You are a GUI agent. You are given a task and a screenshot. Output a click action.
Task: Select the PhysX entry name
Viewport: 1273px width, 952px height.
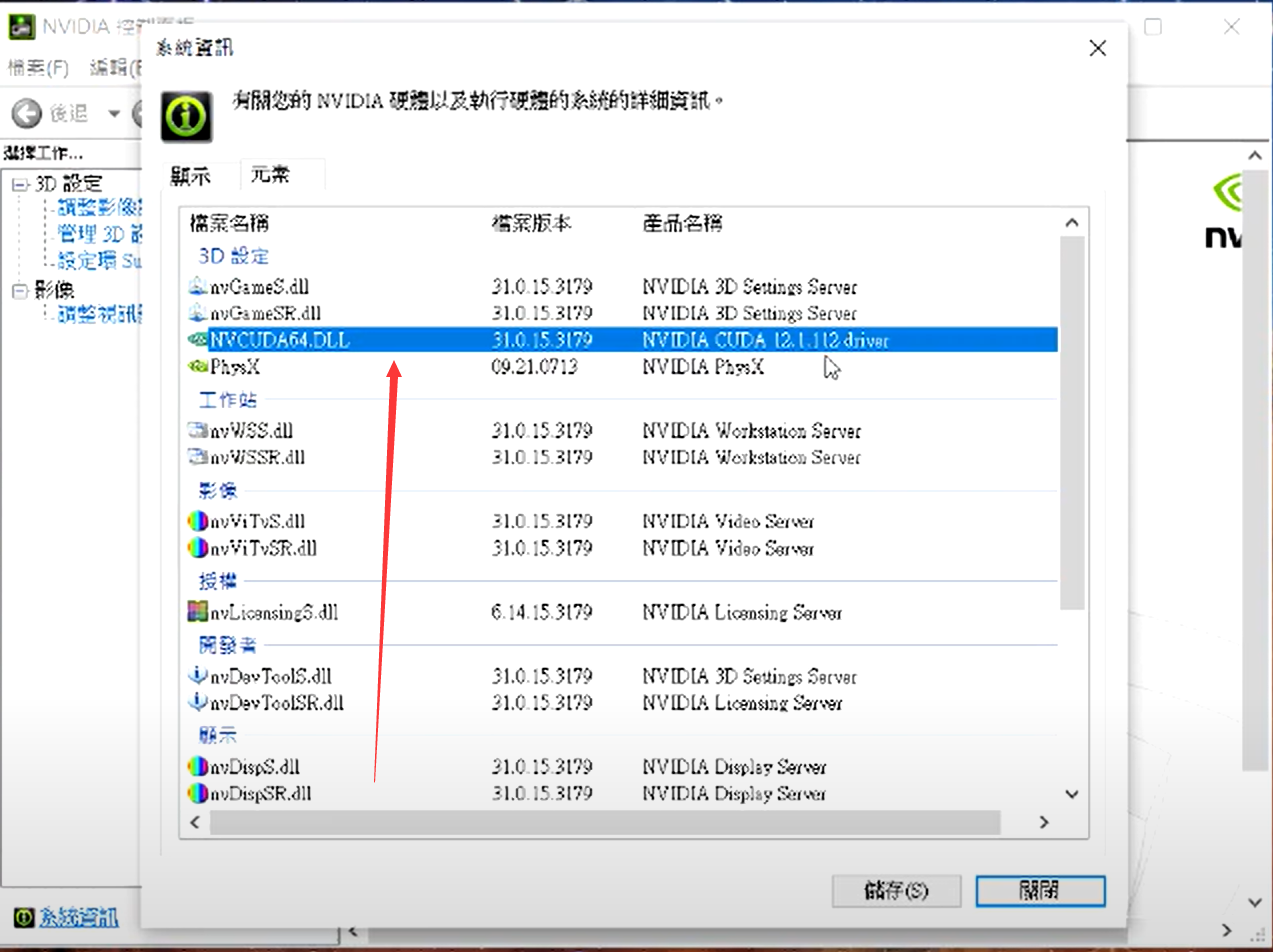coord(236,367)
